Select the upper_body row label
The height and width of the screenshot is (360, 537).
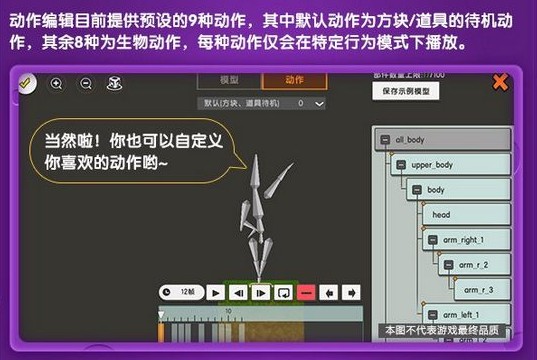[432, 165]
